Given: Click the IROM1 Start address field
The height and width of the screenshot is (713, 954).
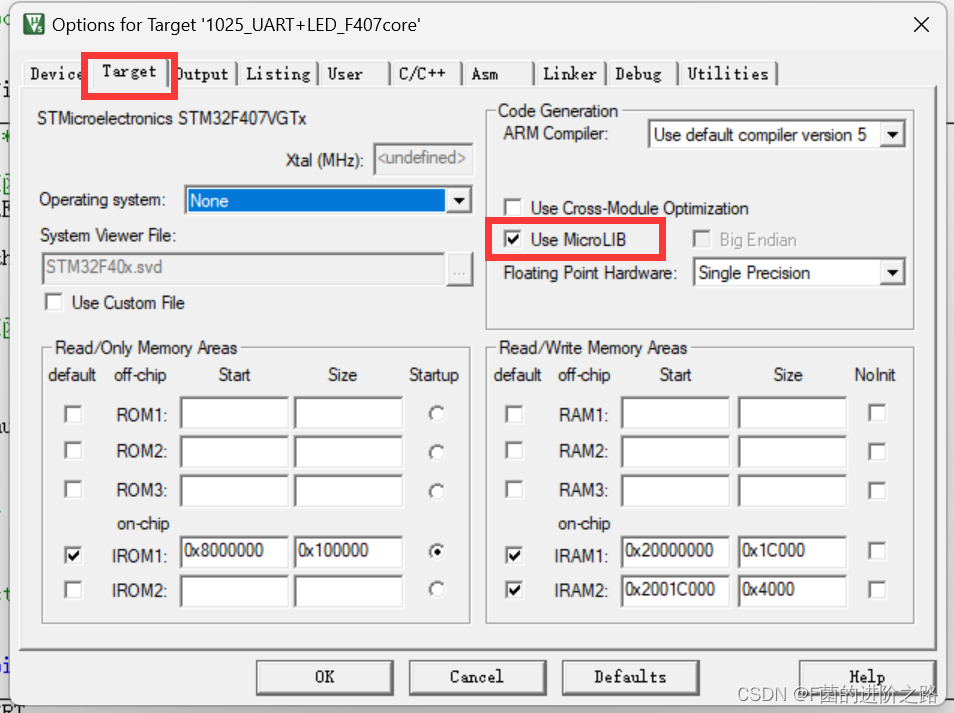Looking at the screenshot, I should click(234, 551).
